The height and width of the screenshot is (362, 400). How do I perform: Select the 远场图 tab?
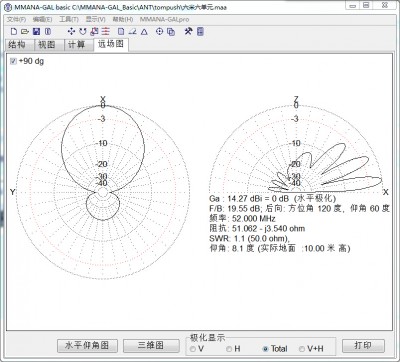(111, 44)
